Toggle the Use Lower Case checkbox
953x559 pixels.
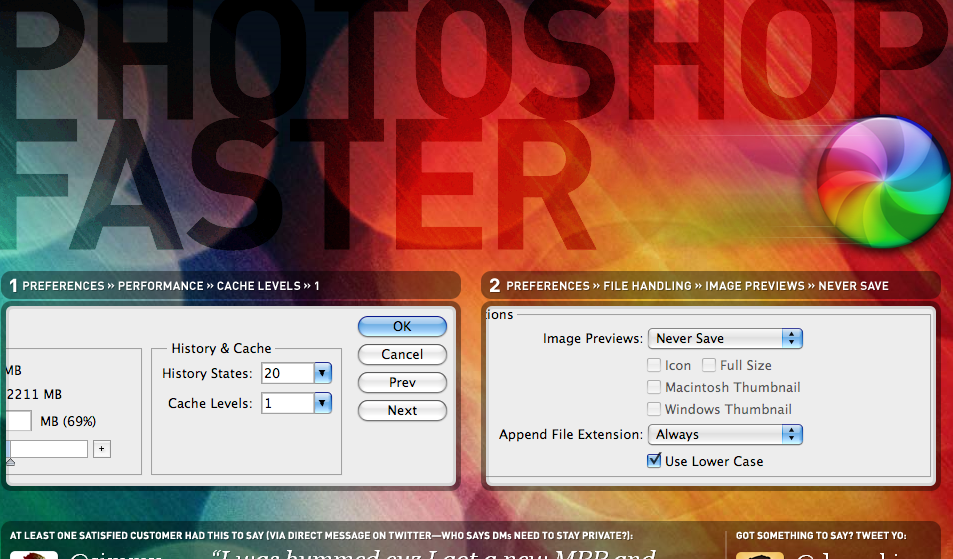[654, 461]
